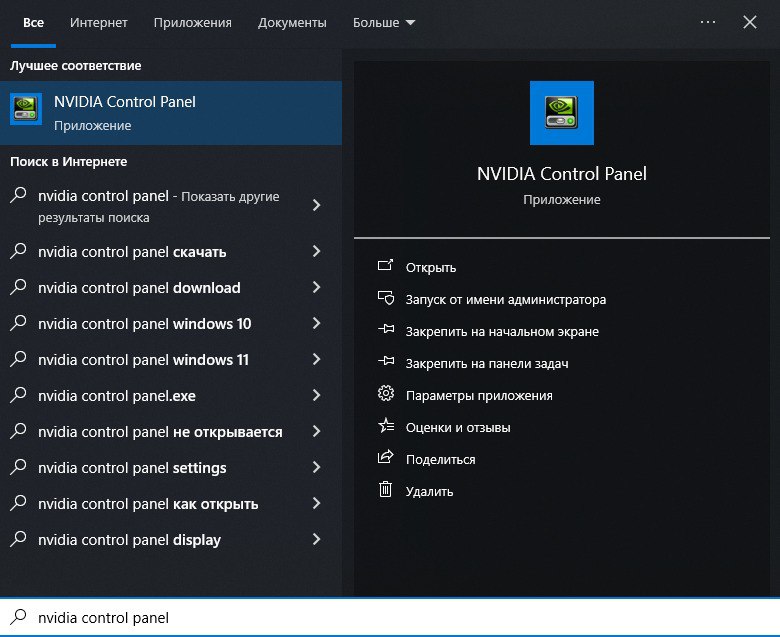Switch to the Интернет tab
Viewport: 780px width, 637px height.
98,23
